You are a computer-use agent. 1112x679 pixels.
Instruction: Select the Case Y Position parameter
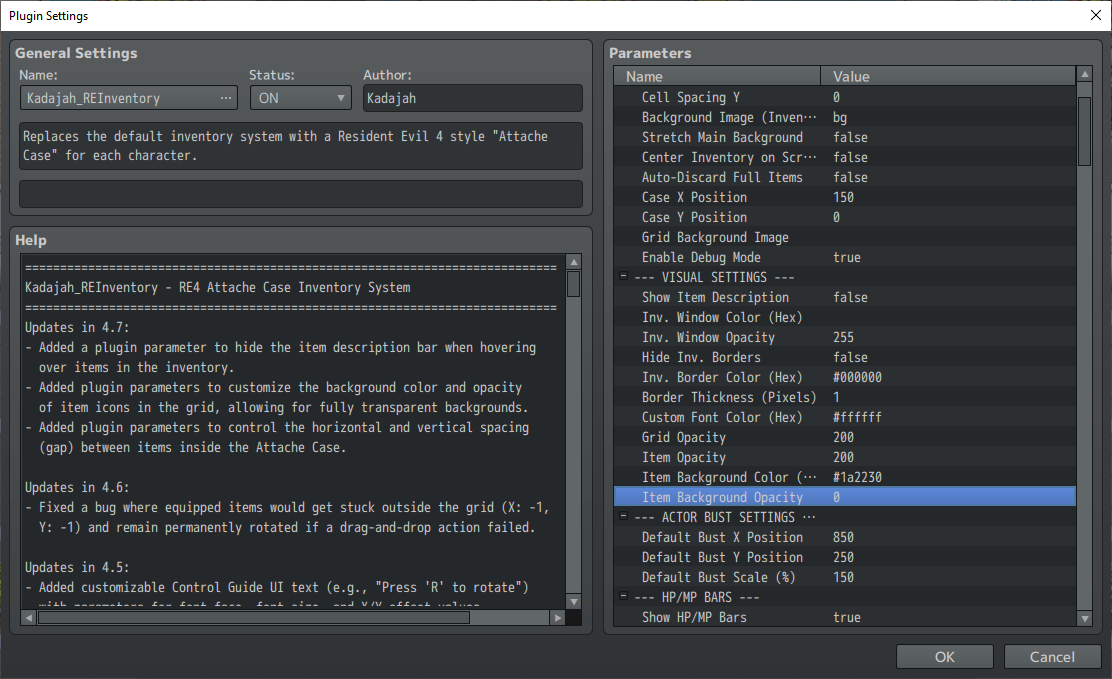pyautogui.click(x=845, y=217)
